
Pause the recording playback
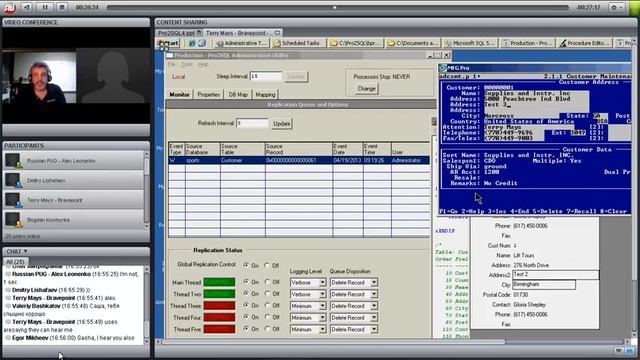point(45,7)
